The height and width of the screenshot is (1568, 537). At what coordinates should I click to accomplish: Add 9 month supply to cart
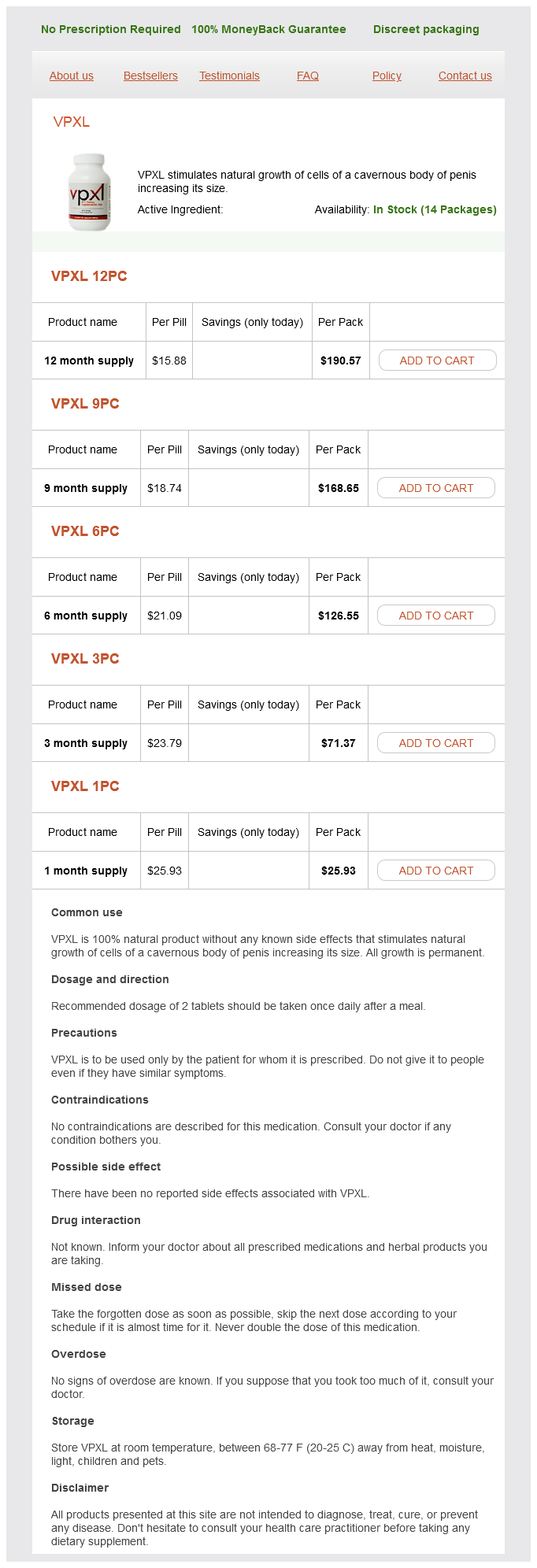point(435,488)
